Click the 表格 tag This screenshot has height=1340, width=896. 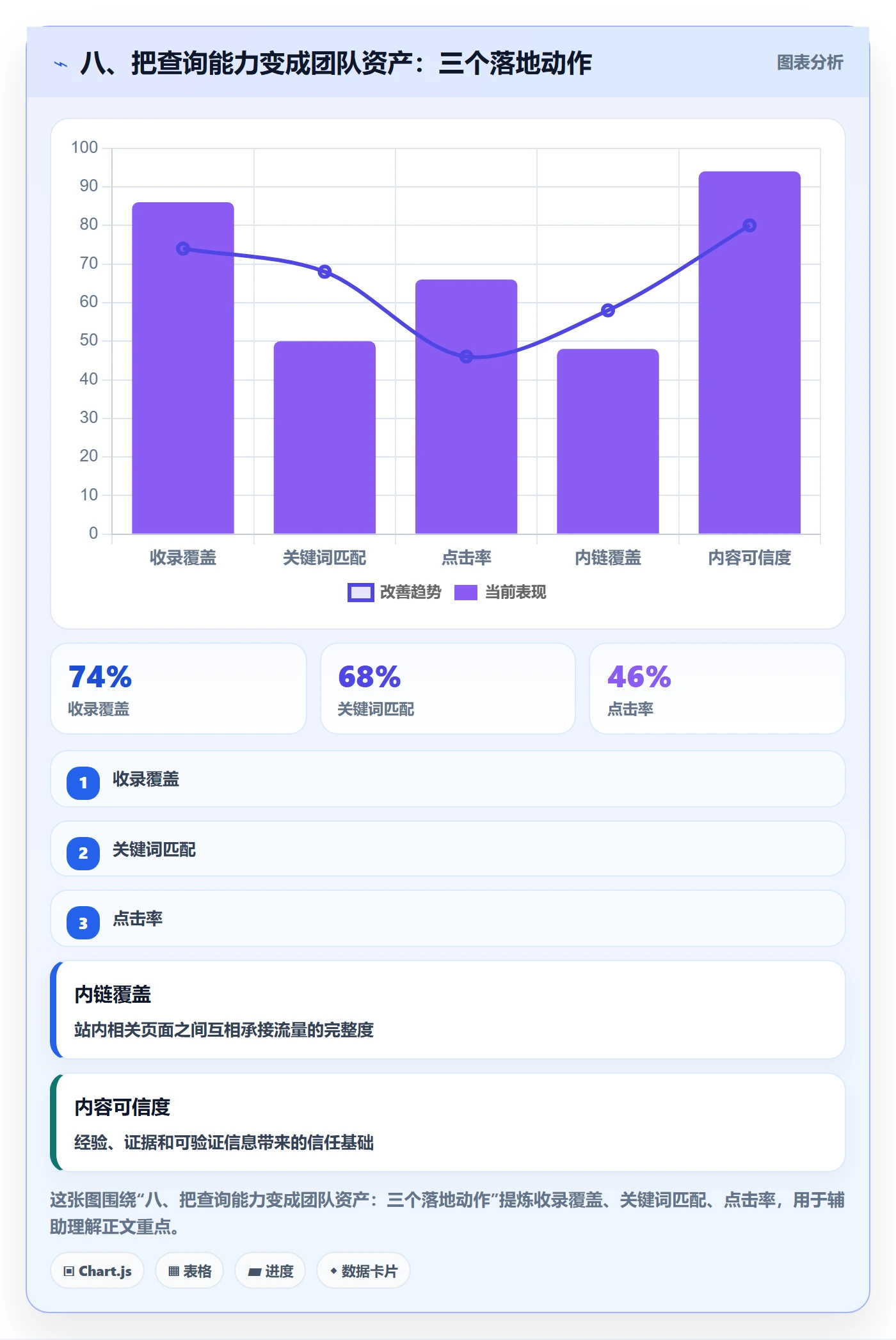[189, 1271]
